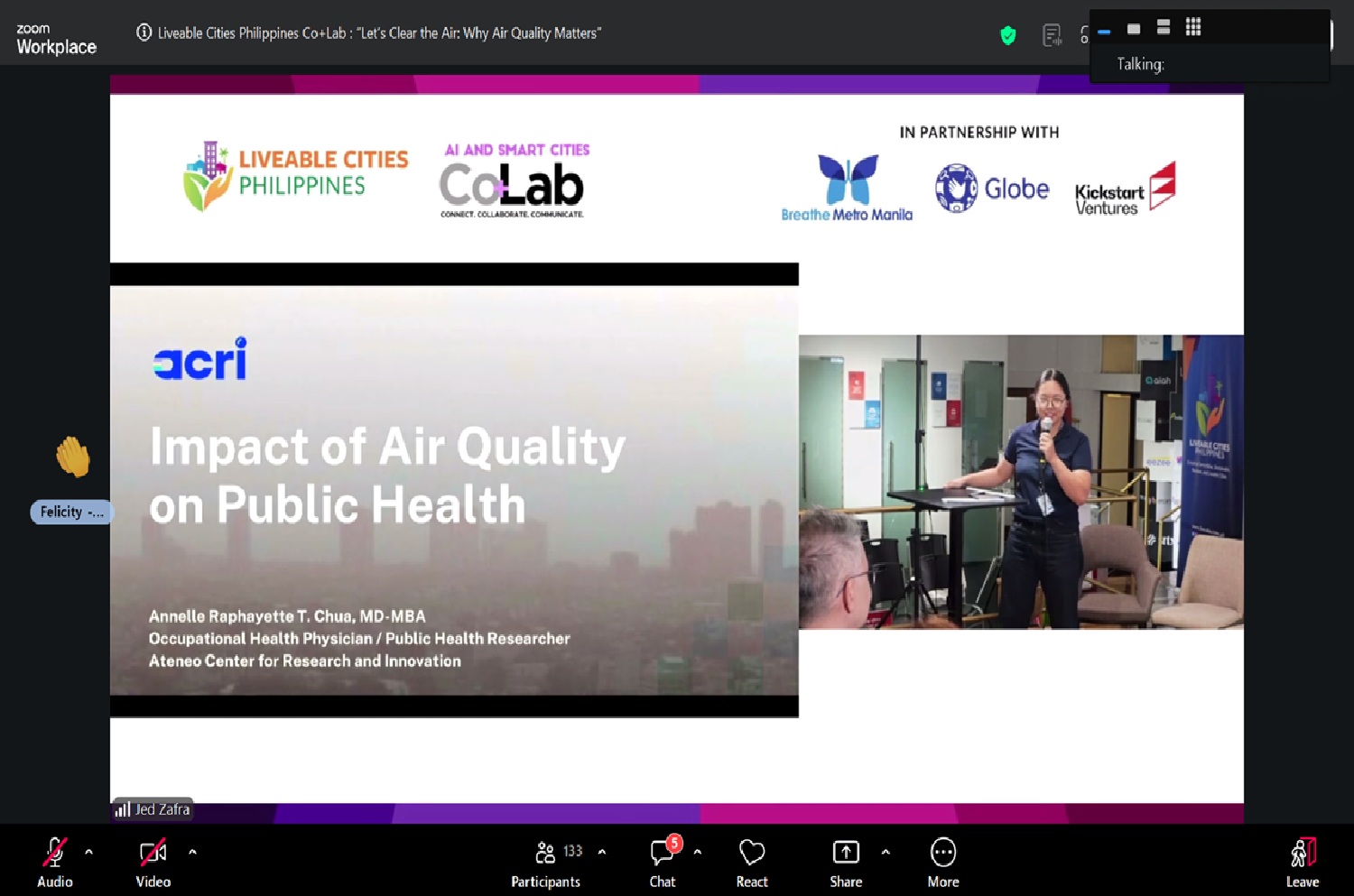Image resolution: width=1354 pixels, height=896 pixels.
Task: Open the transcript notes icon
Action: point(1052,35)
